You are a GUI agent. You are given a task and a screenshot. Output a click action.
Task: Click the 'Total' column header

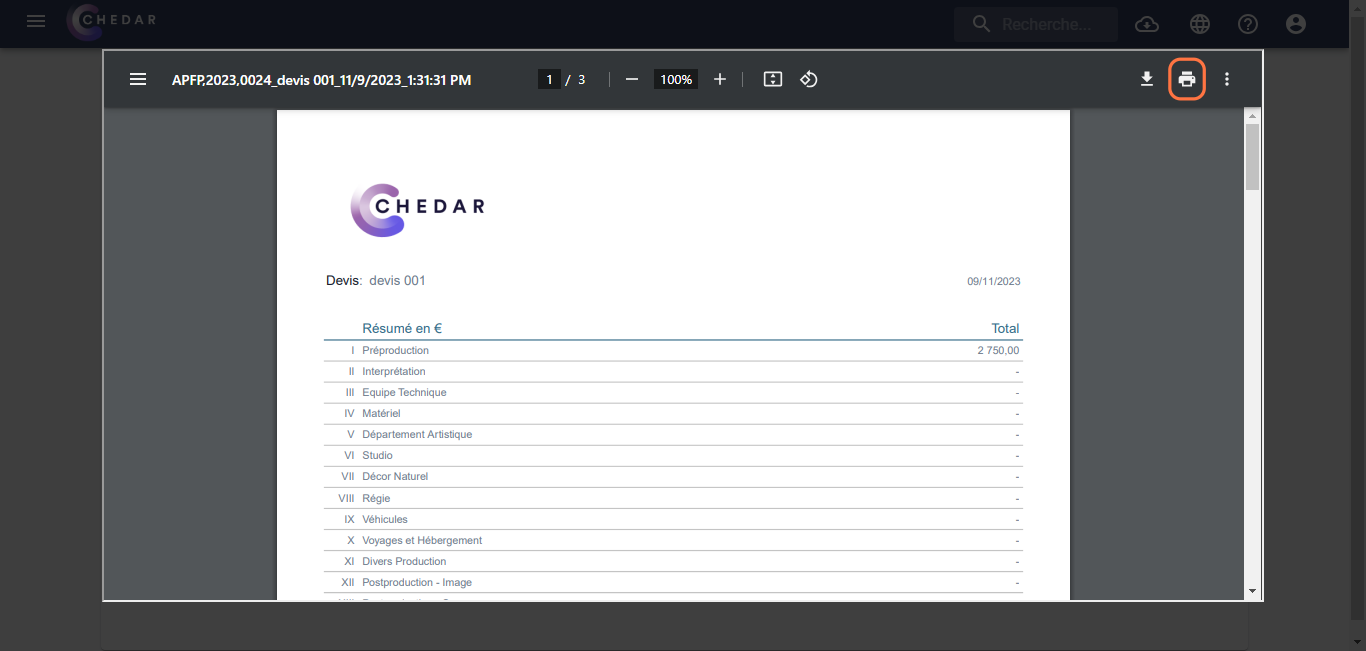[1005, 328]
